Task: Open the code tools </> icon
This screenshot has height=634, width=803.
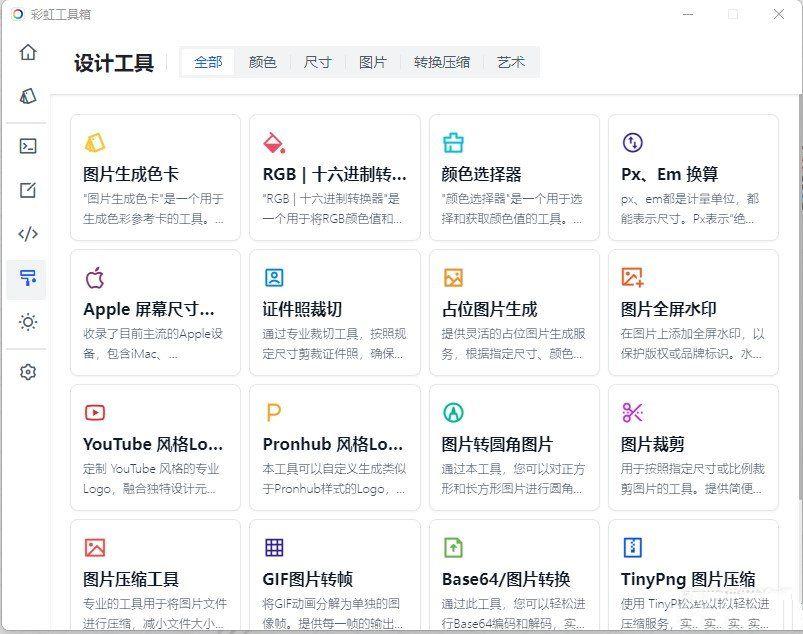Action: pos(27,233)
